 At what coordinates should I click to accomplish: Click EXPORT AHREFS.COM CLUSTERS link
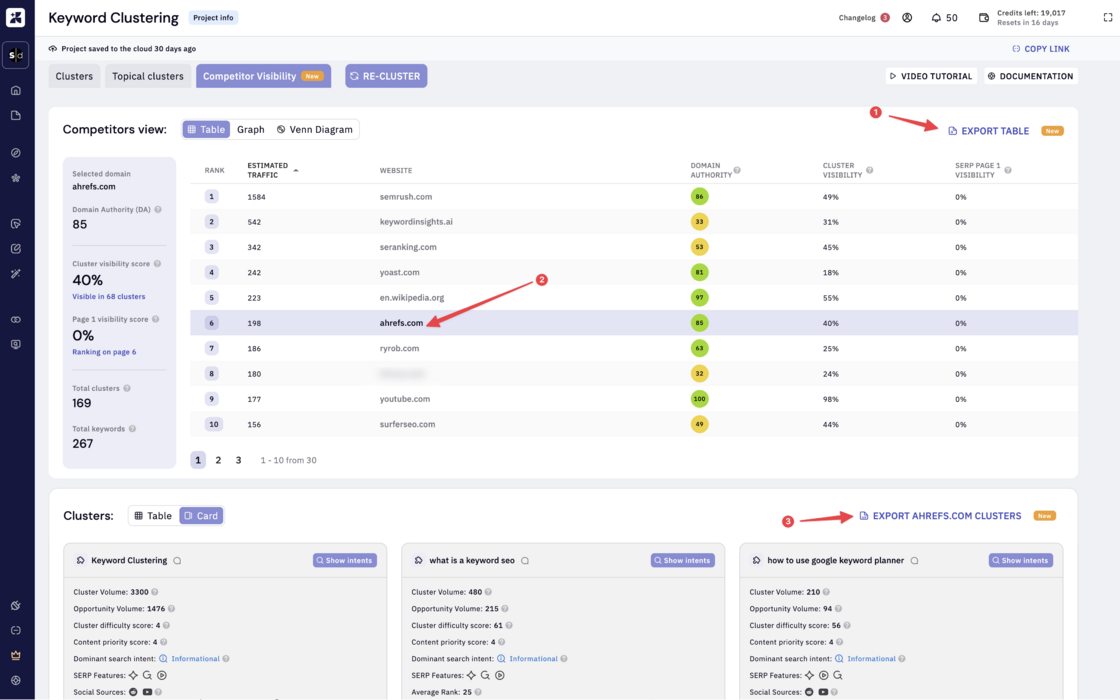[x=940, y=516]
